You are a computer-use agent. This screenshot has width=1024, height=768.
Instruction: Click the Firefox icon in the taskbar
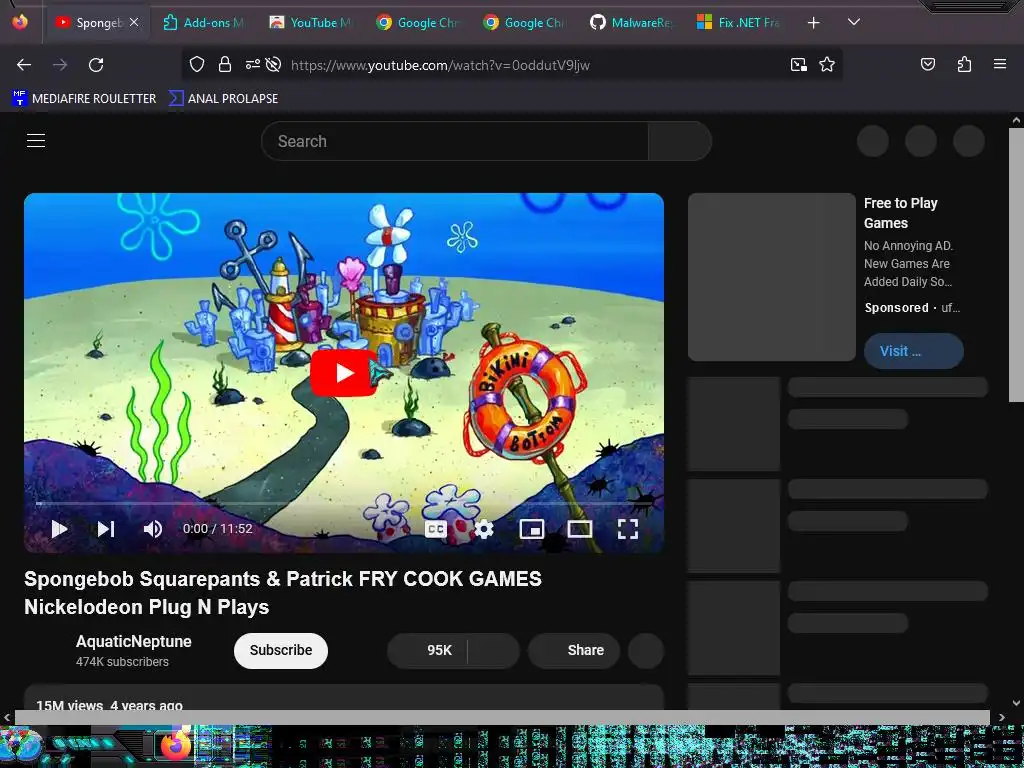pyautogui.click(x=175, y=746)
